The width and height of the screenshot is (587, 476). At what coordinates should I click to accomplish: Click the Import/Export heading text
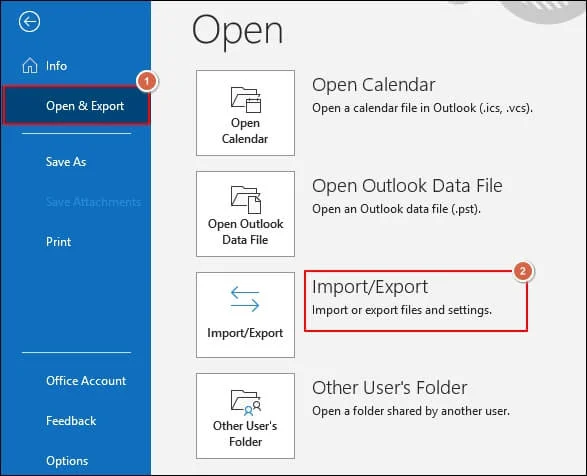[x=370, y=287]
